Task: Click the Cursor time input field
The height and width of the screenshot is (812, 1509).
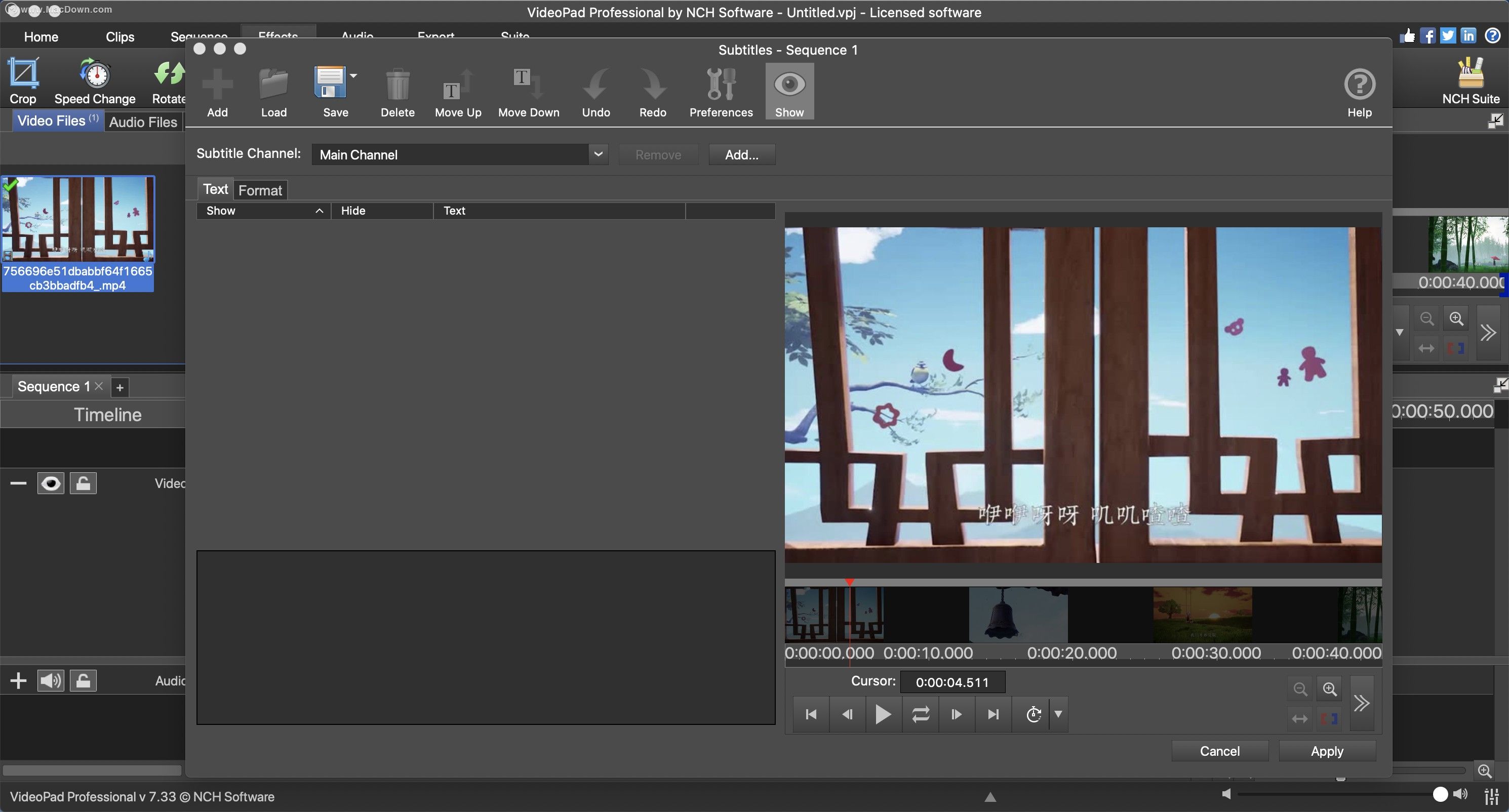Action: click(952, 682)
